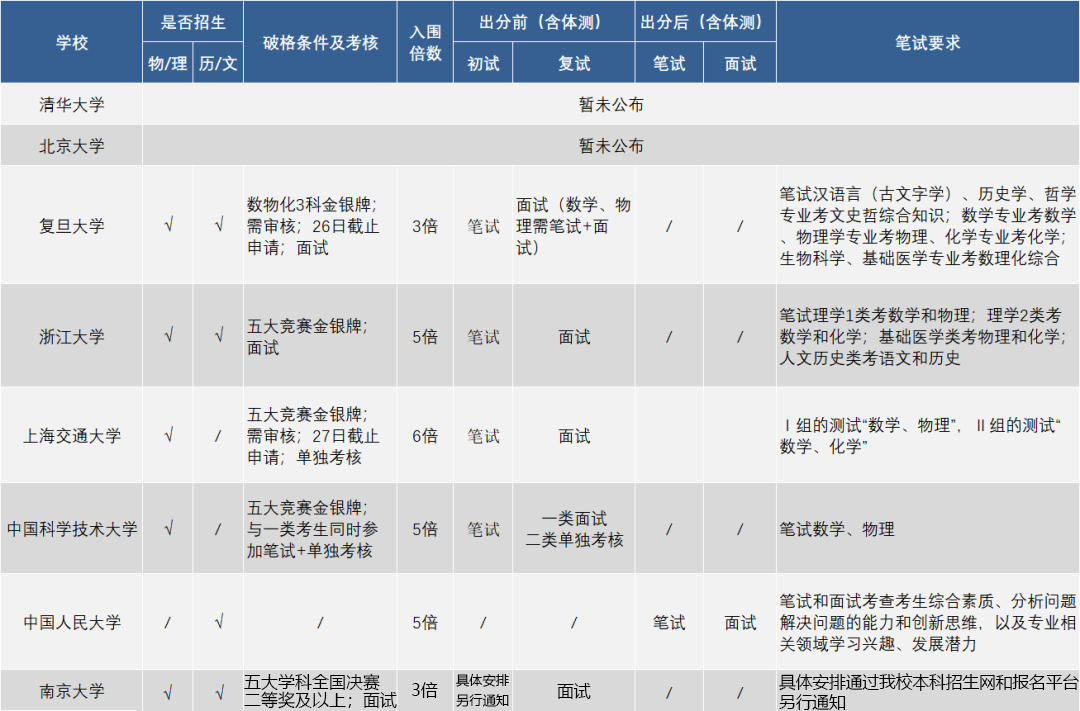This screenshot has height=711, width=1080.
Task: Select the 中国人民大学 school cell
Action: point(72,622)
